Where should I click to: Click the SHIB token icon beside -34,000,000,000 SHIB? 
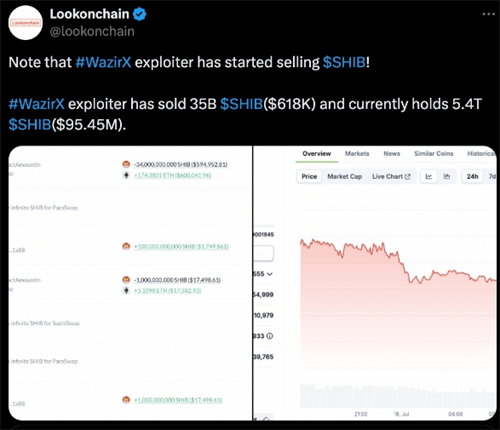(126, 164)
